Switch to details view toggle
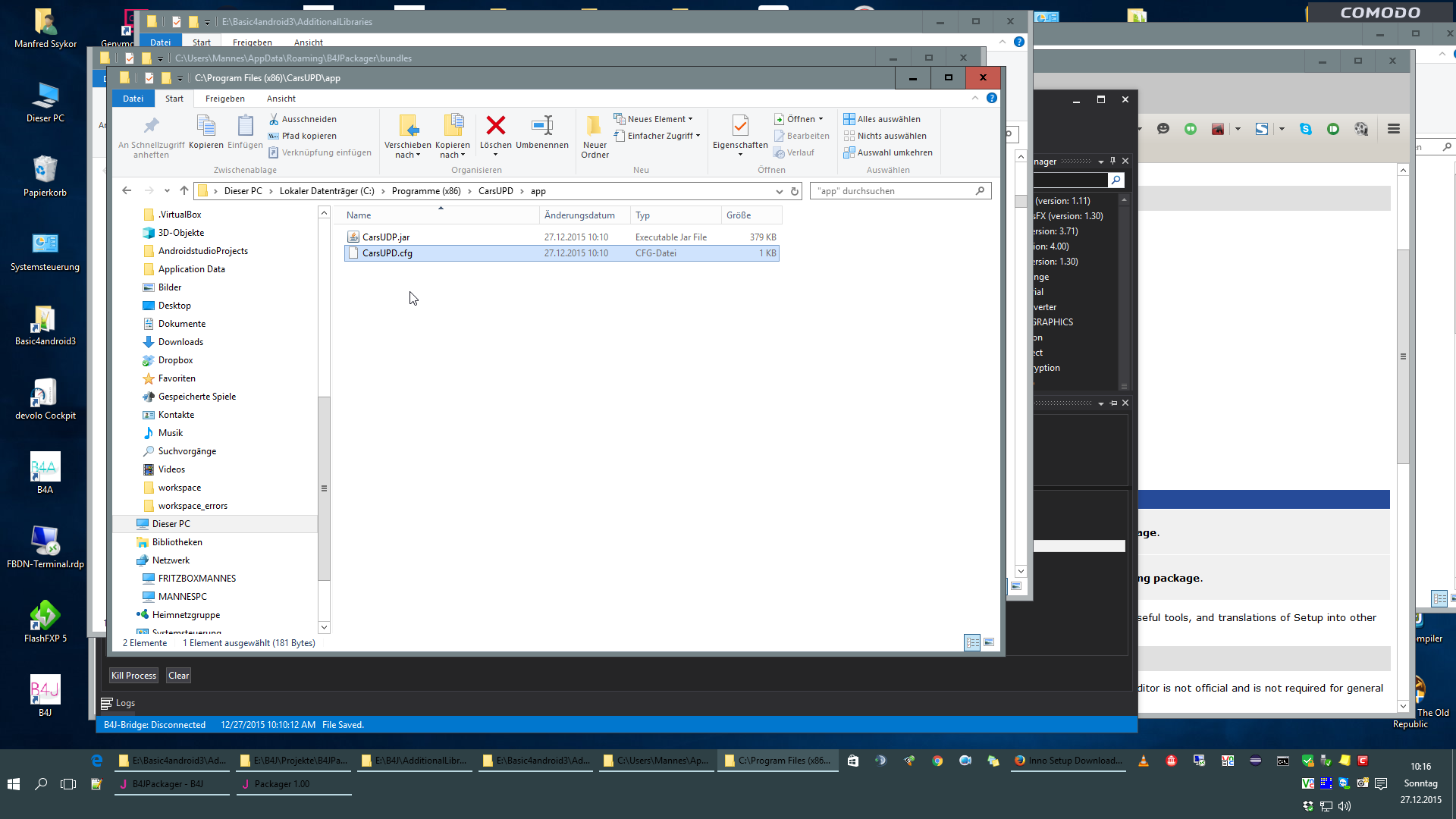Viewport: 1456px width, 819px height. [972, 643]
